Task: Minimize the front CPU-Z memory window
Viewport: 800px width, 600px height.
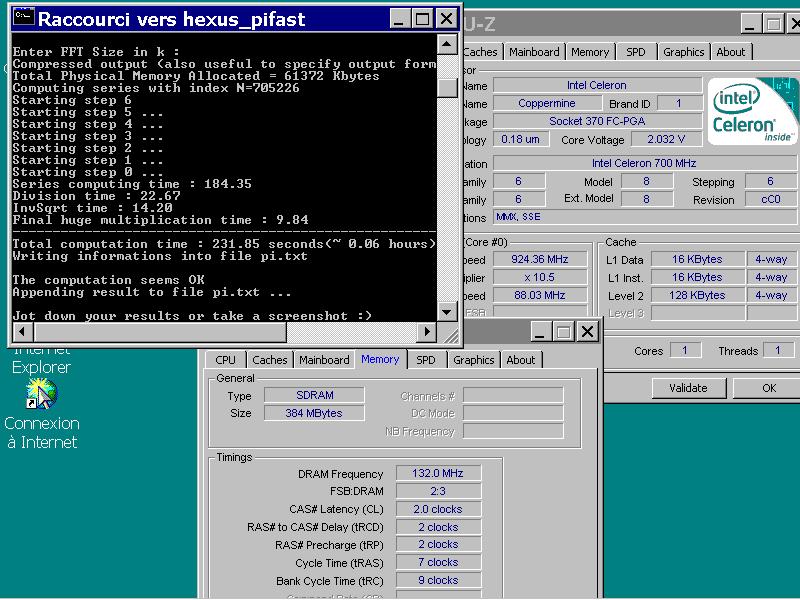Action: [x=541, y=332]
